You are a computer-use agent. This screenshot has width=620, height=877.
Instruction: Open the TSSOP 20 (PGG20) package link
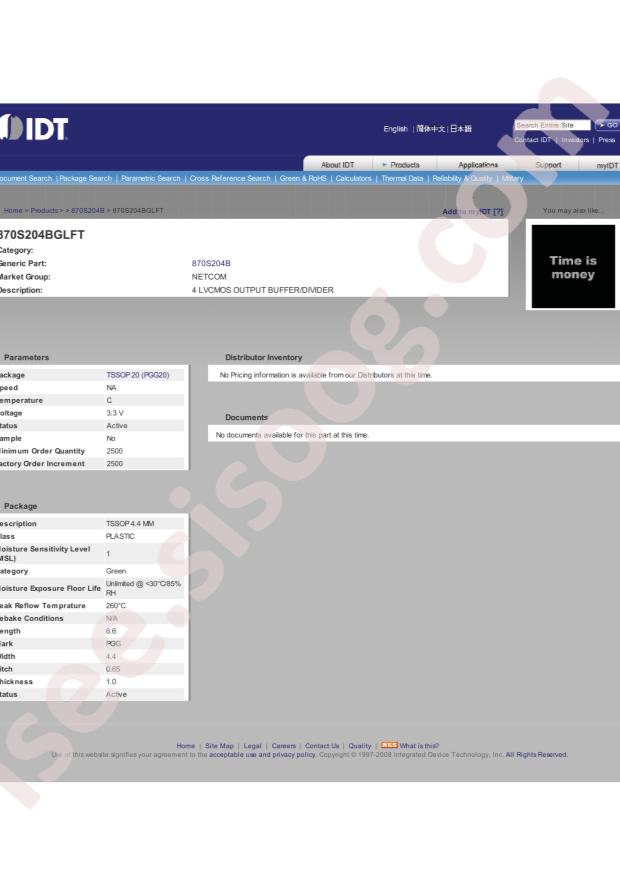click(x=138, y=375)
